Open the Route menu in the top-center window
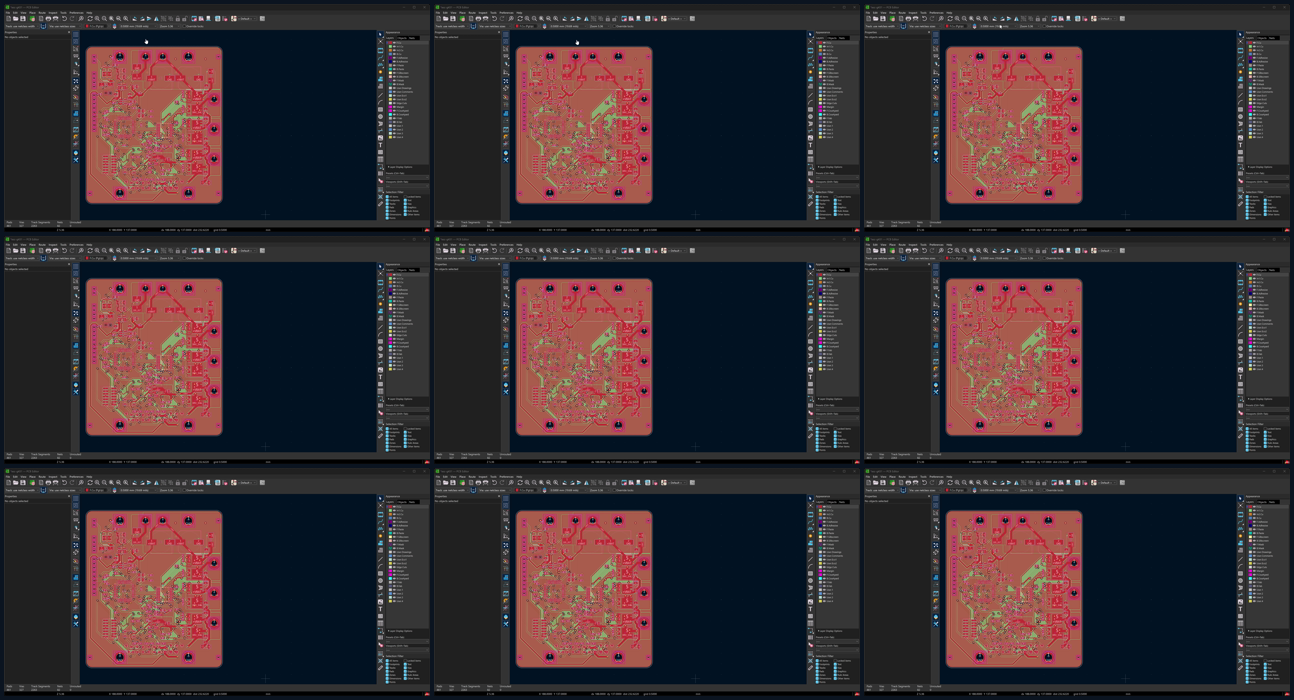The image size is (1294, 700). point(472,13)
